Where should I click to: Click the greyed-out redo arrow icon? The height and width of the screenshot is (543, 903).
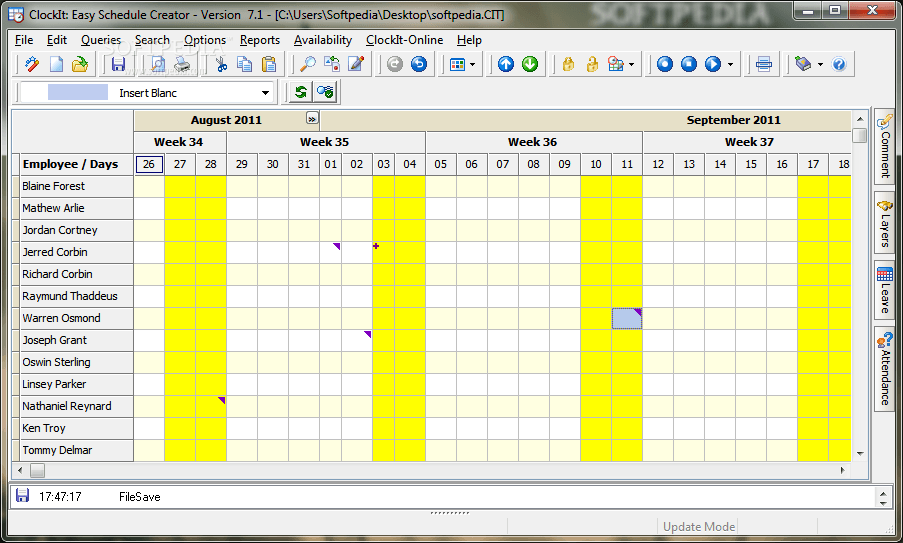[394, 64]
